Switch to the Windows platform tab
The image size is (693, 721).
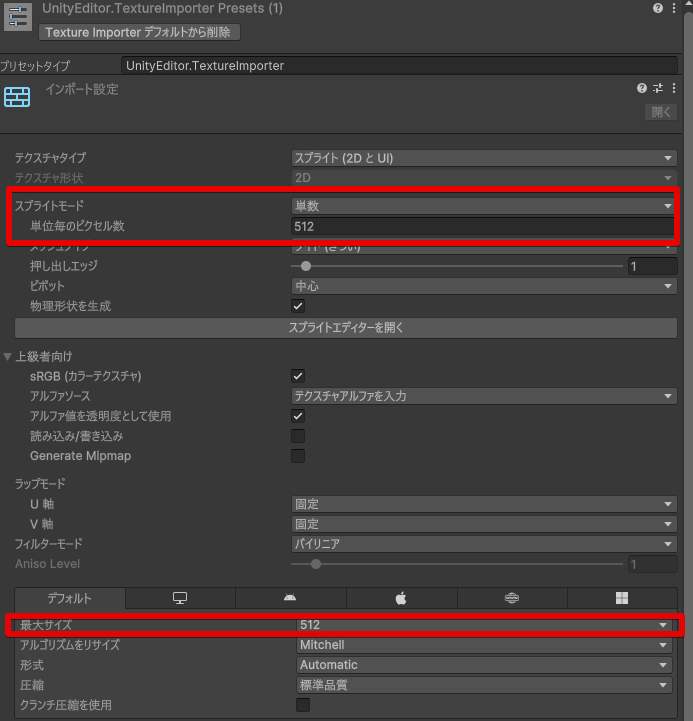pos(622,598)
